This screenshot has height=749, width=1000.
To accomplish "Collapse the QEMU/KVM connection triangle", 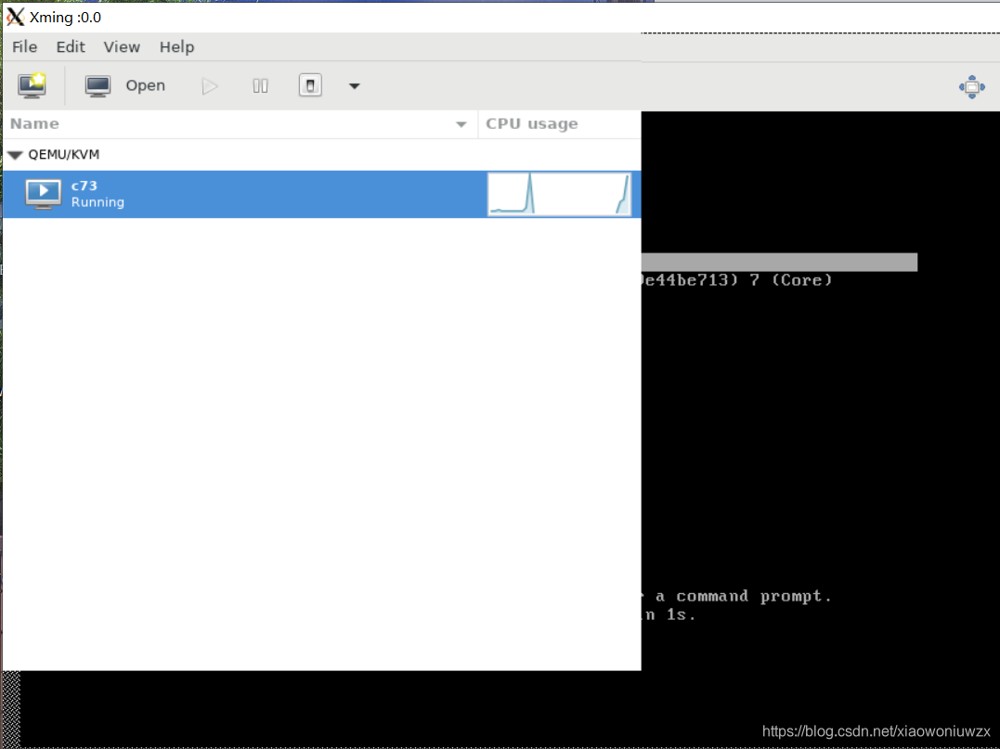I will coord(15,155).
